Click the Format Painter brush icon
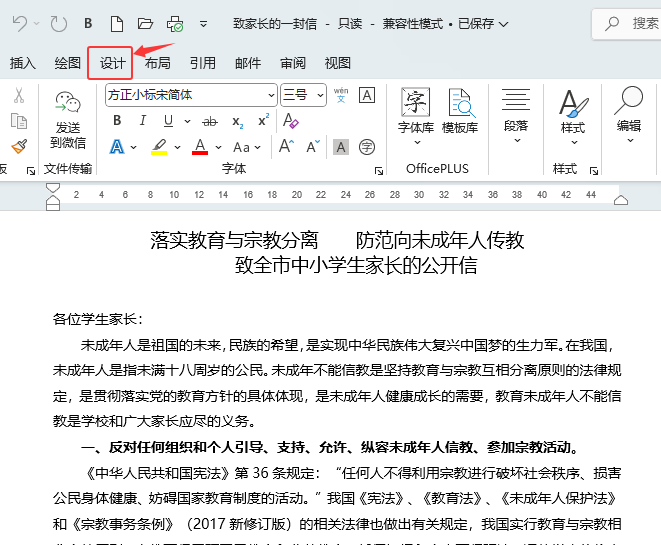661x545 pixels. pos(19,146)
